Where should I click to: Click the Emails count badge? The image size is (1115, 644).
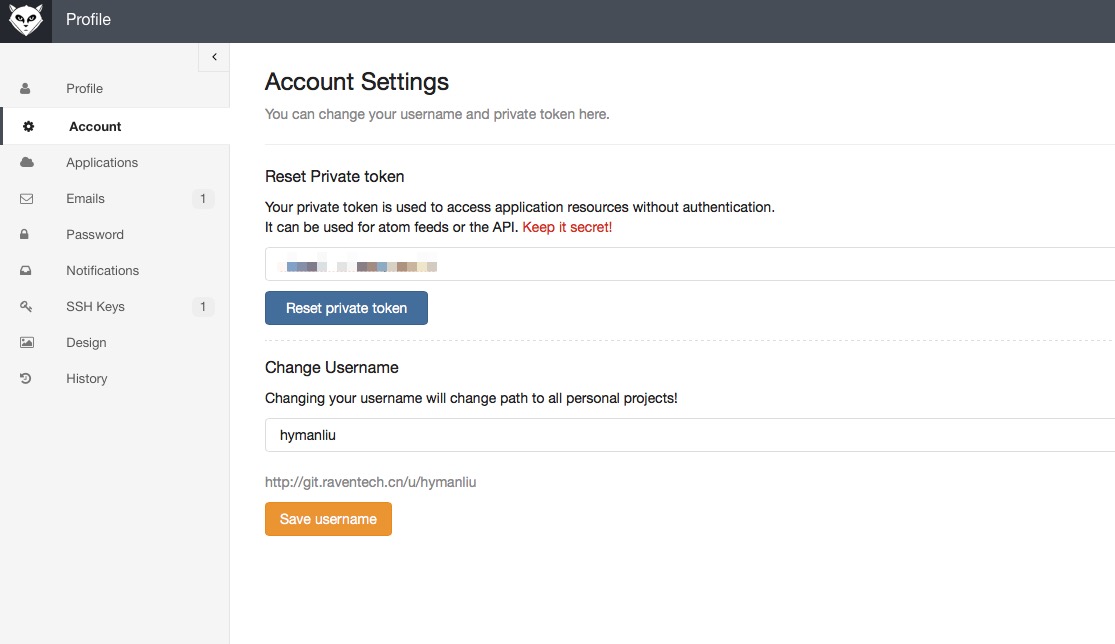203,199
